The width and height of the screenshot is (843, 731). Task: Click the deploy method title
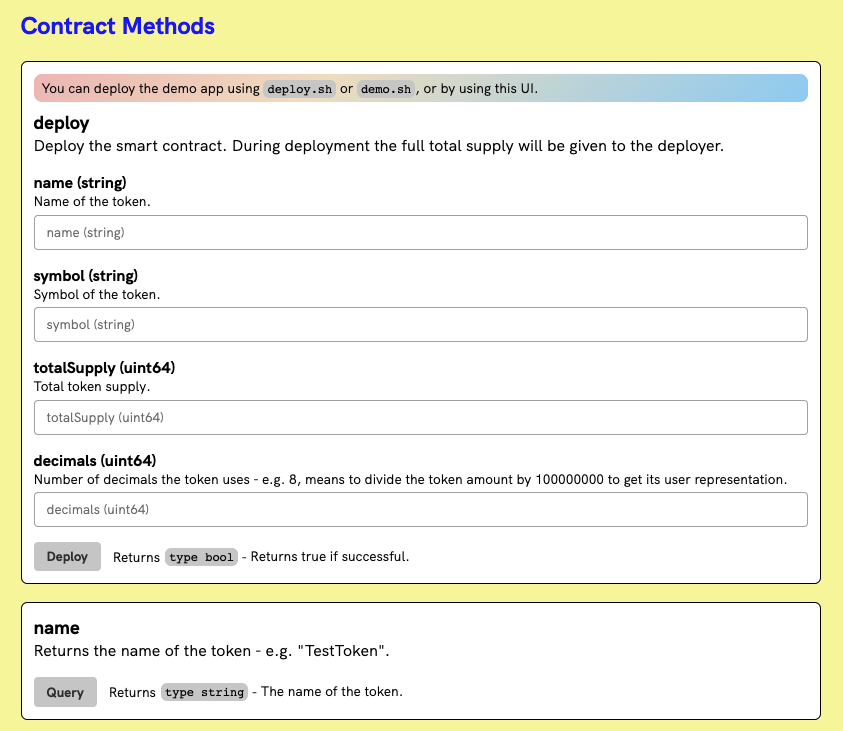coord(61,123)
